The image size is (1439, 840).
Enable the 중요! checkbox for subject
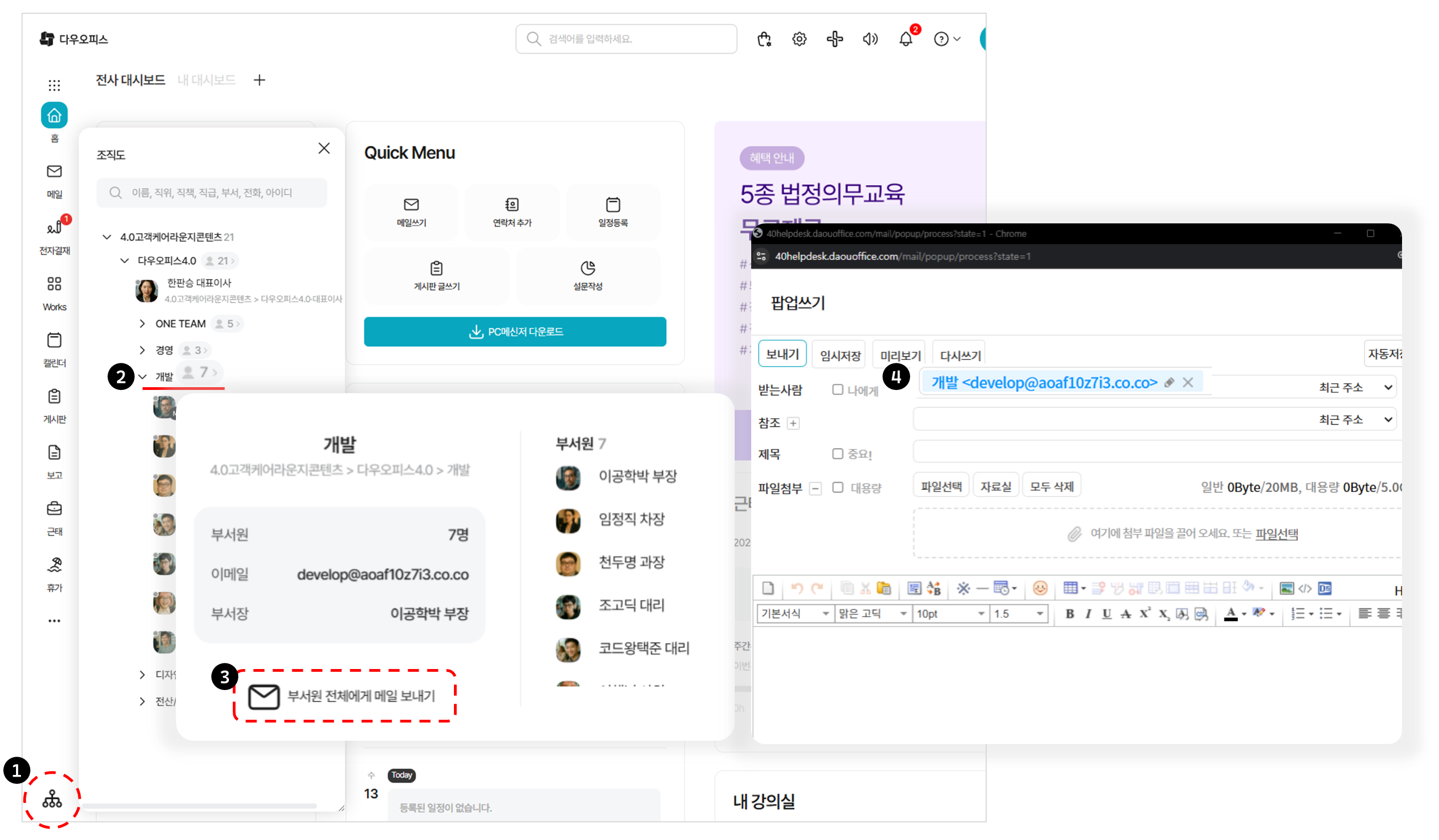click(838, 454)
